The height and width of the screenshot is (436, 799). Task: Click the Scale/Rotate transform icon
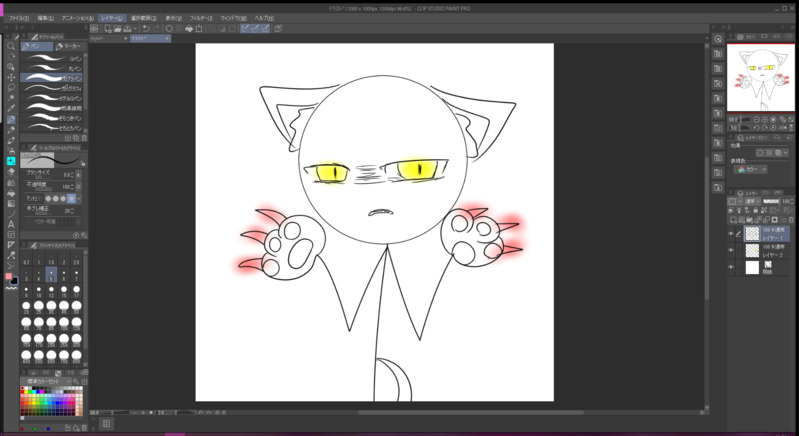199,29
